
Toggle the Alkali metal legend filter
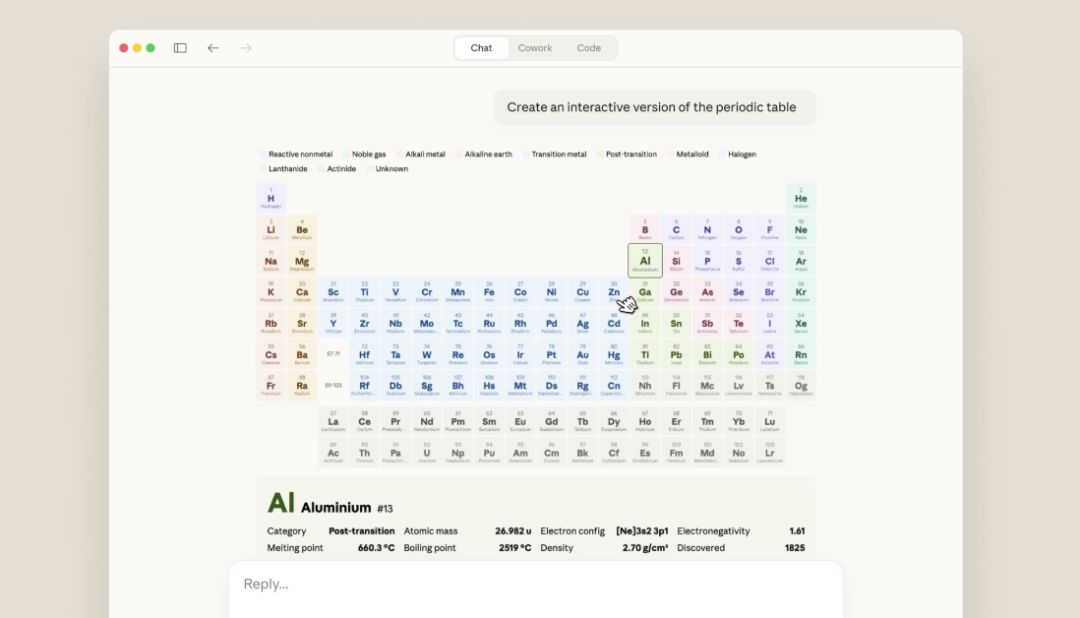pos(425,155)
